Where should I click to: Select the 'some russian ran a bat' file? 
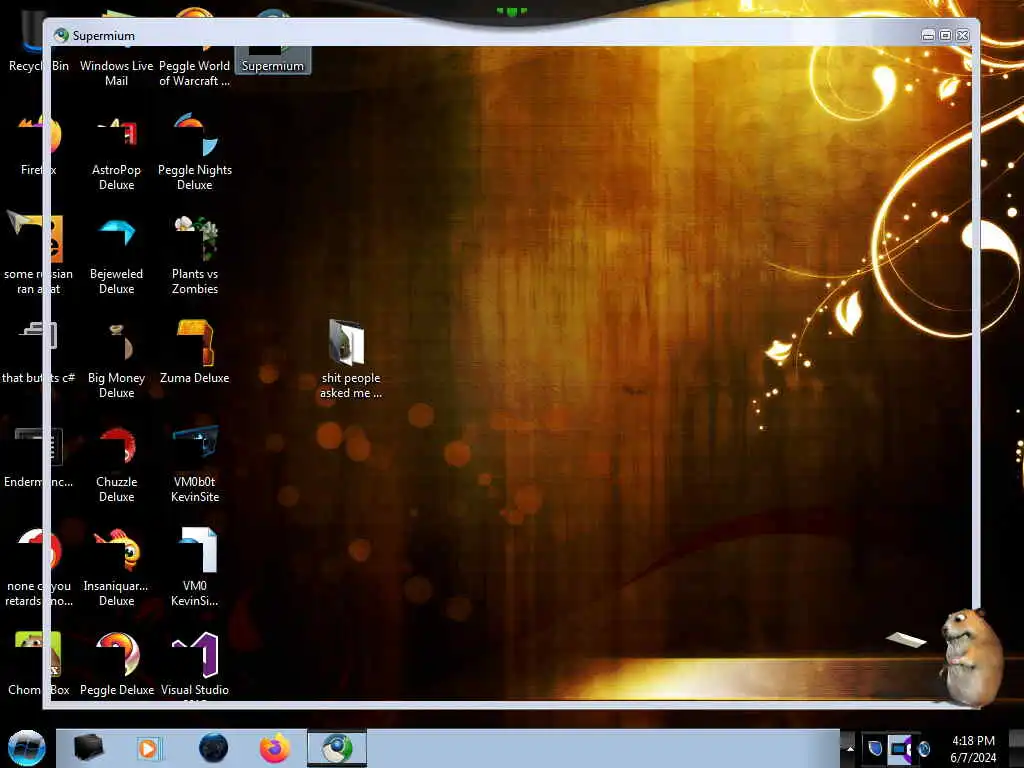click(38, 253)
